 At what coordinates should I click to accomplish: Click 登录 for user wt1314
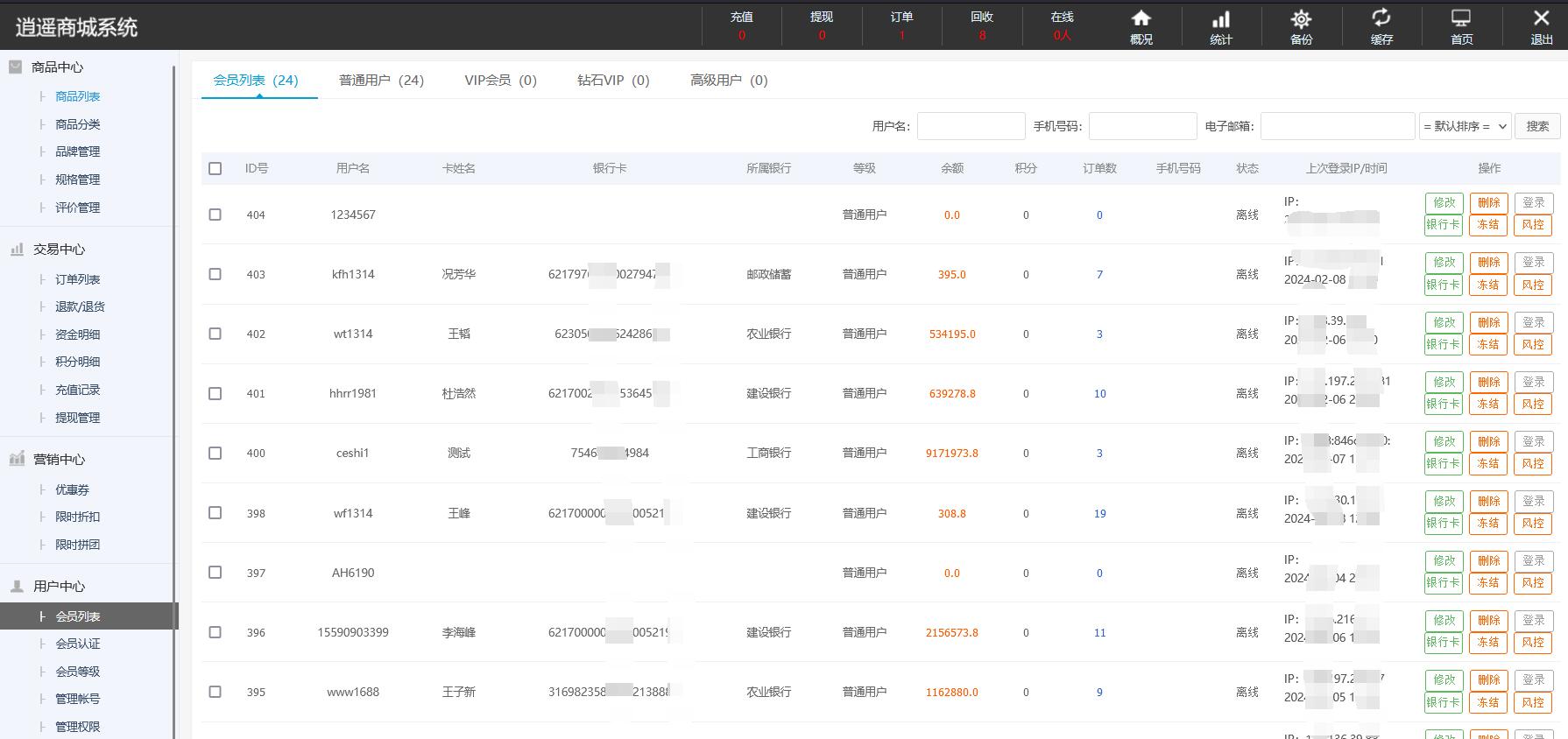click(x=1533, y=322)
